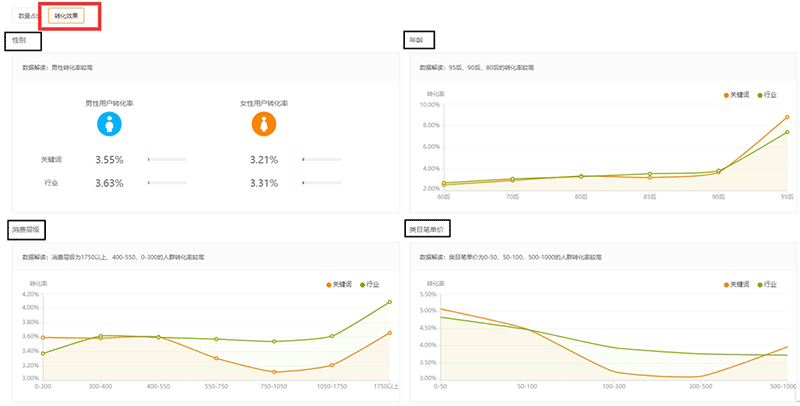
Task: Click male 关键词 3.55% progress bar
Action: point(167,159)
